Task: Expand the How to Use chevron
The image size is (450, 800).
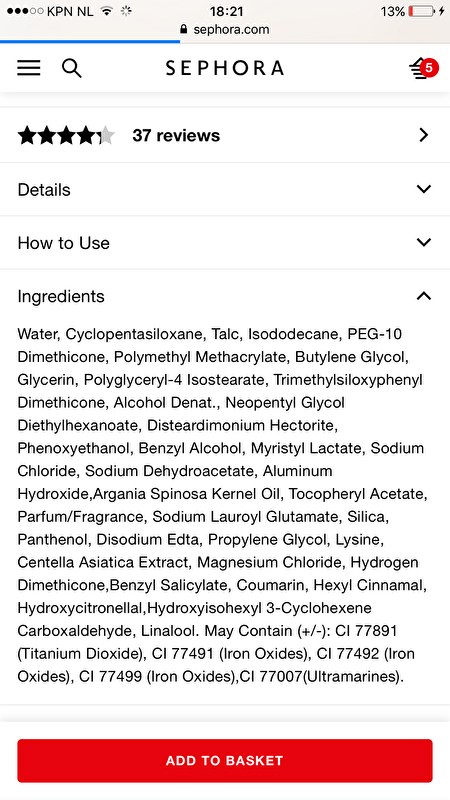Action: (x=423, y=242)
